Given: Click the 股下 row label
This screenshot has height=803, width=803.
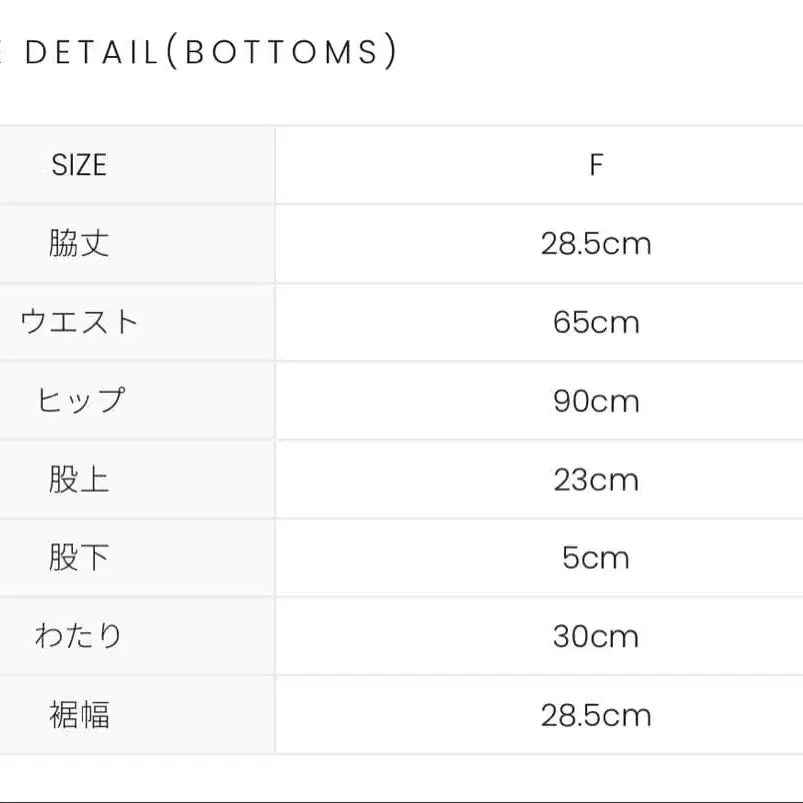Looking at the screenshot, I should click(x=79, y=557).
